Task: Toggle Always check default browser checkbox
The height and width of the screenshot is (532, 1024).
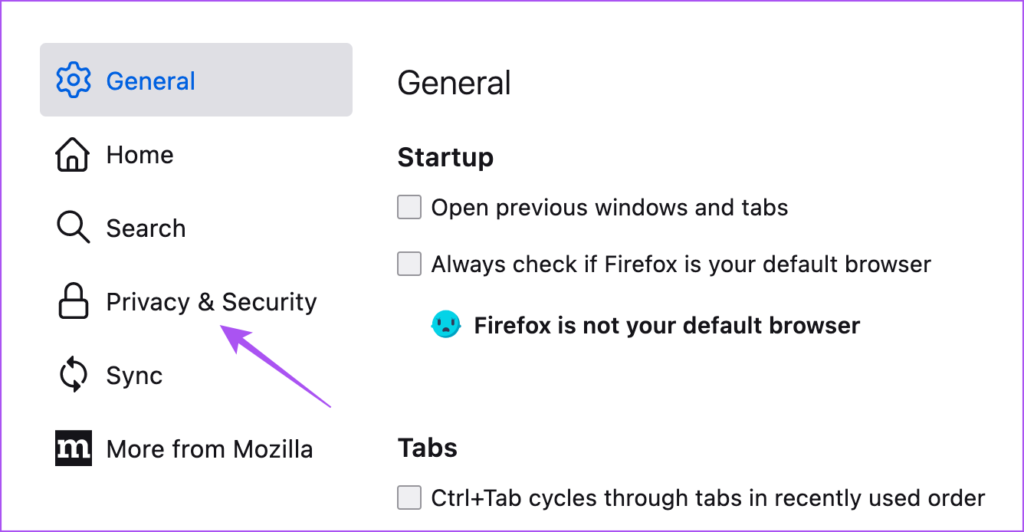Action: click(x=409, y=265)
